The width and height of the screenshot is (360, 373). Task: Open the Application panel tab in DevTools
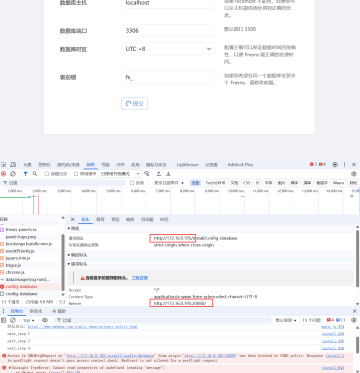tap(135, 165)
